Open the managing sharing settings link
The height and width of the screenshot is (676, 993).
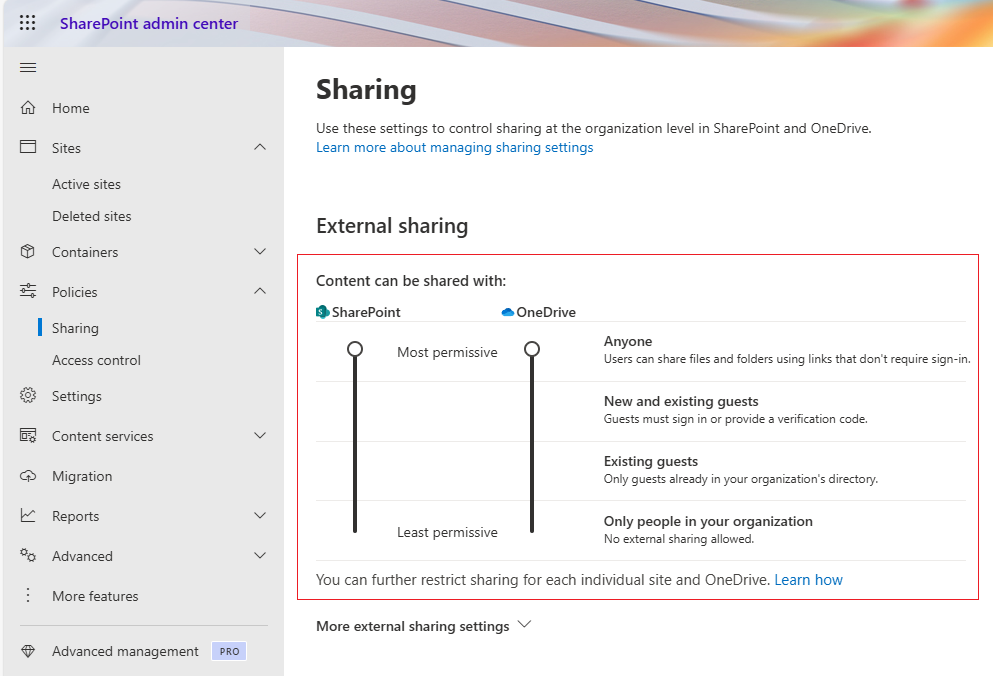click(x=455, y=146)
